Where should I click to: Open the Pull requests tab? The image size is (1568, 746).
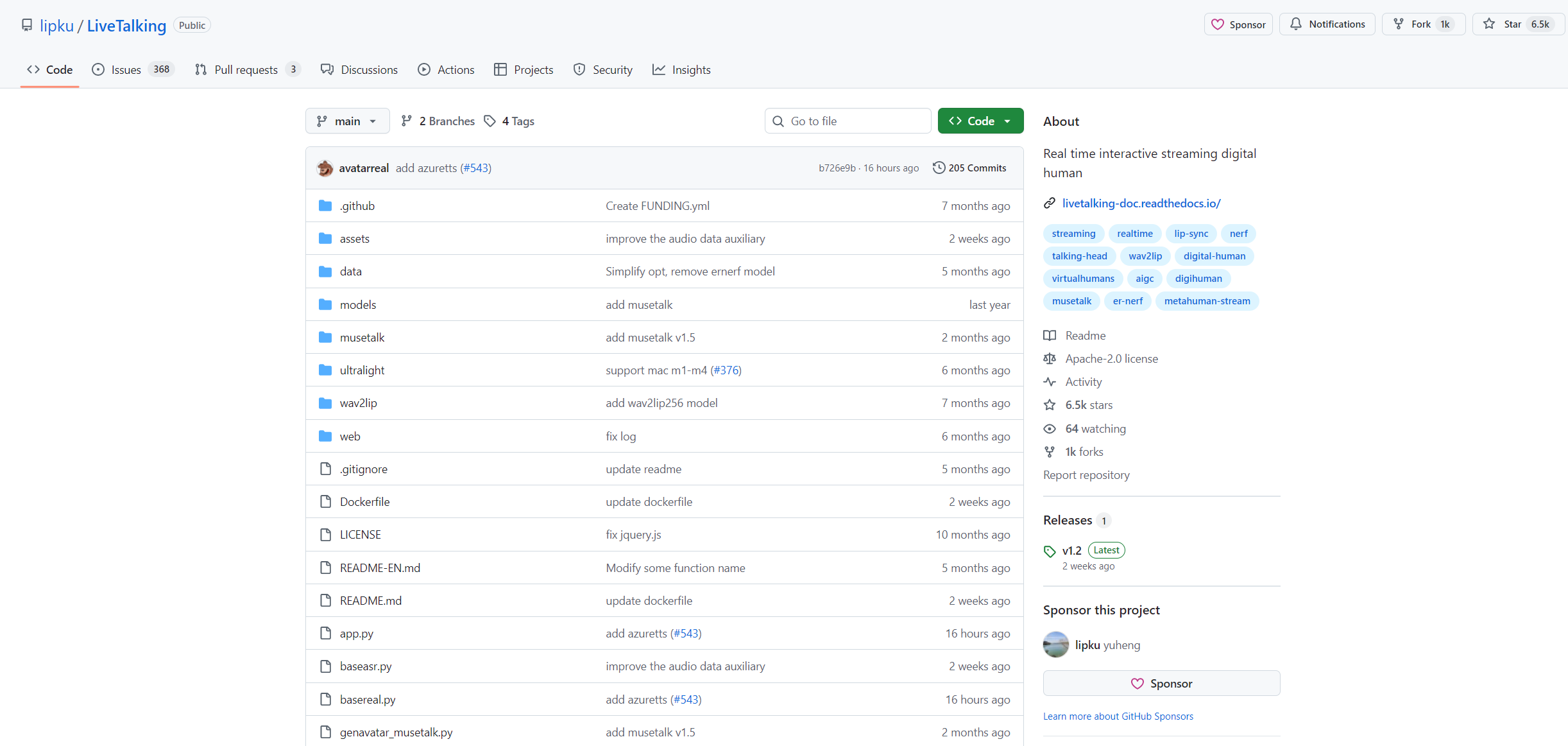click(246, 70)
